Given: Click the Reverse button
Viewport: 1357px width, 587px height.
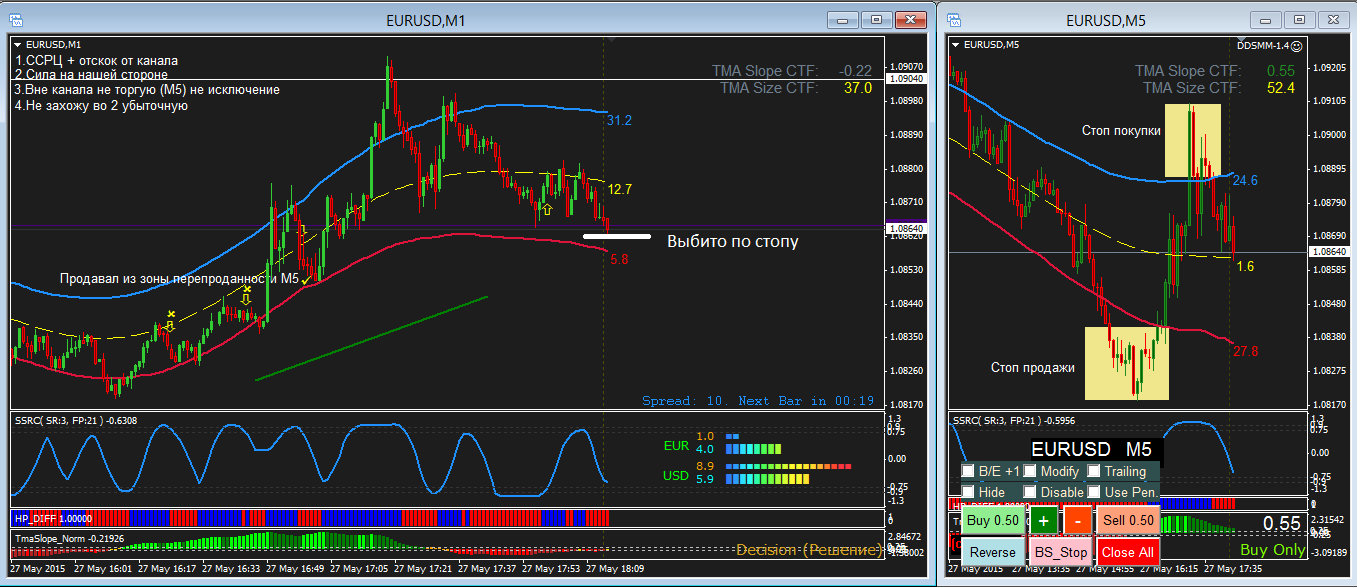Looking at the screenshot, I should click(x=992, y=552).
